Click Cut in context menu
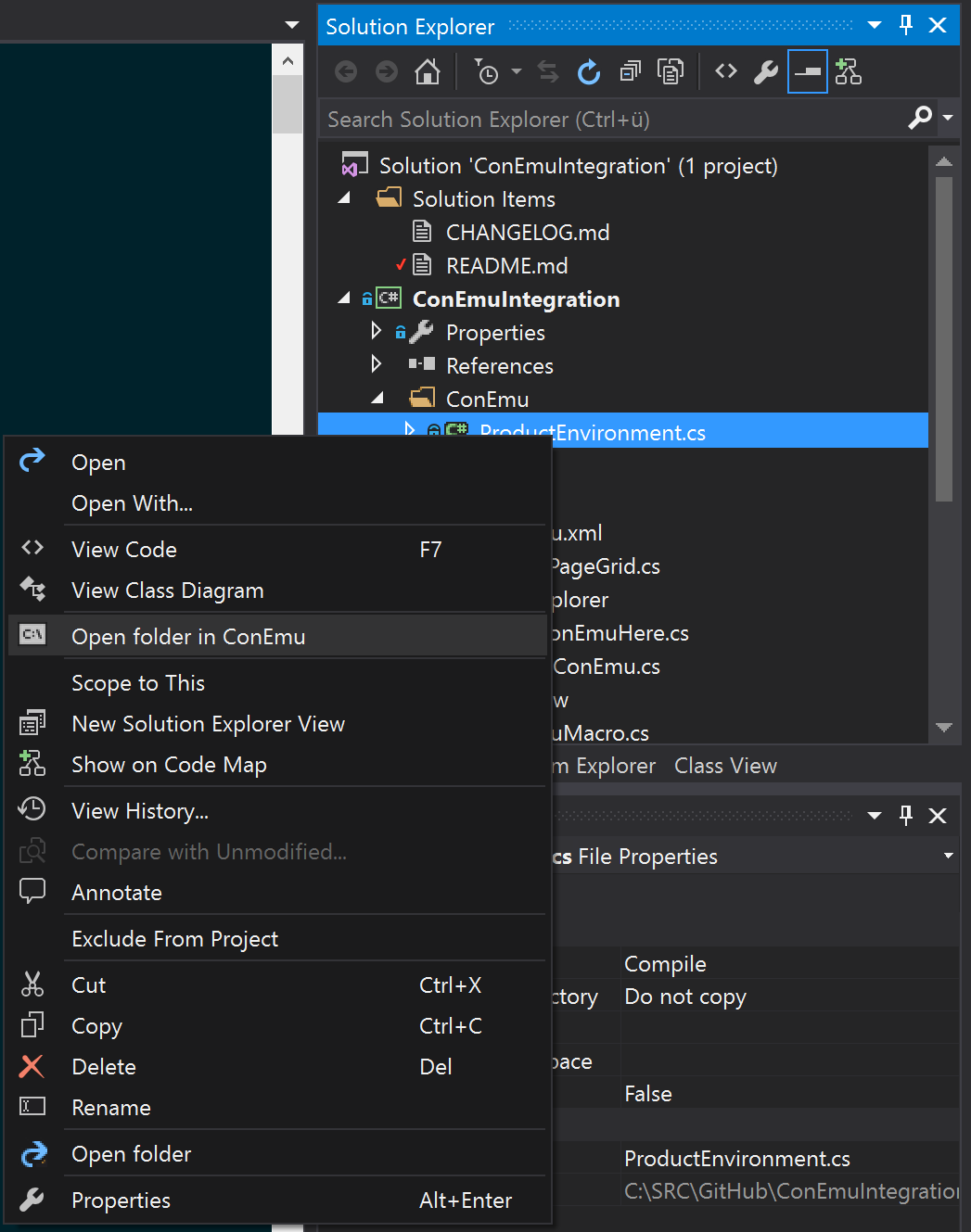This screenshot has width=971, height=1232. coord(89,985)
